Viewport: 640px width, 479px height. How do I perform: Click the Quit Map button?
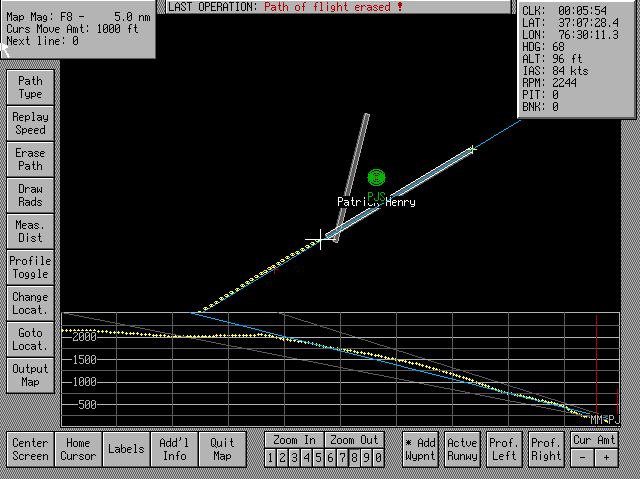point(222,449)
